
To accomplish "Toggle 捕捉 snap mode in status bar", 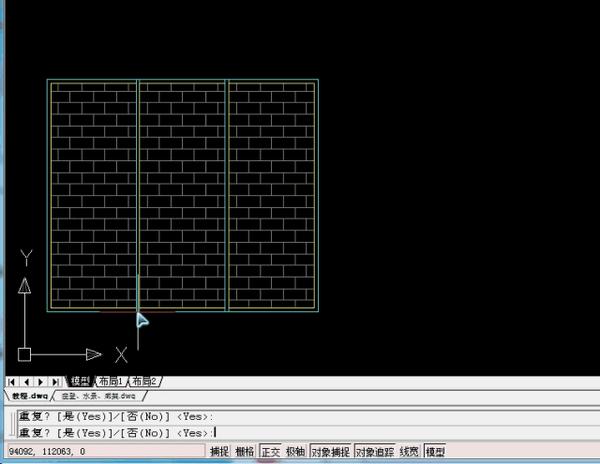I will tap(219, 452).
